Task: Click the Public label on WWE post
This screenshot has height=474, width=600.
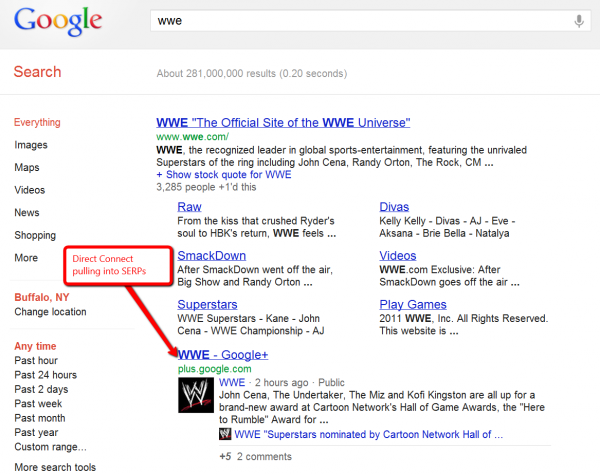Action: pyautogui.click(x=331, y=383)
